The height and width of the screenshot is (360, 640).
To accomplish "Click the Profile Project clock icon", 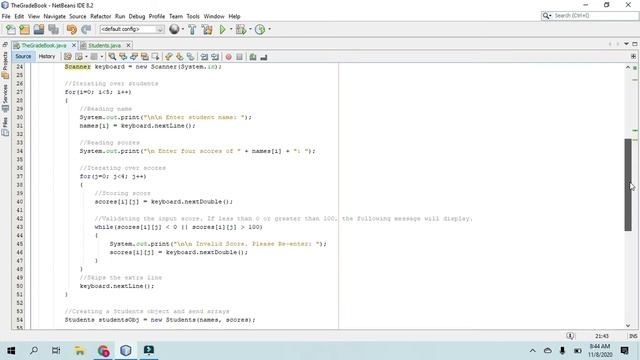I will point(260,29).
